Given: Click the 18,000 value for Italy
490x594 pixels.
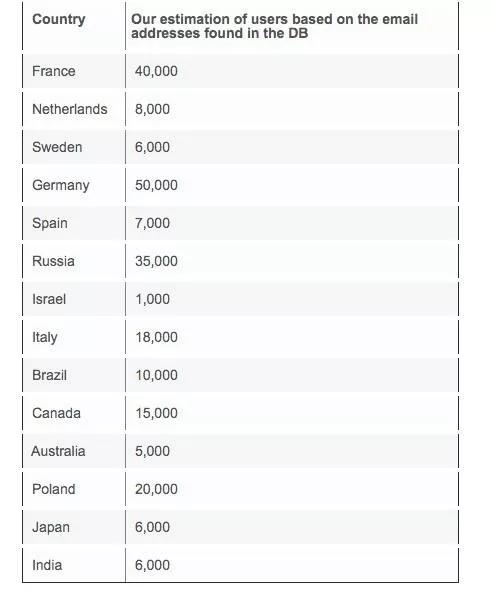Looking at the screenshot, I should [156, 337].
